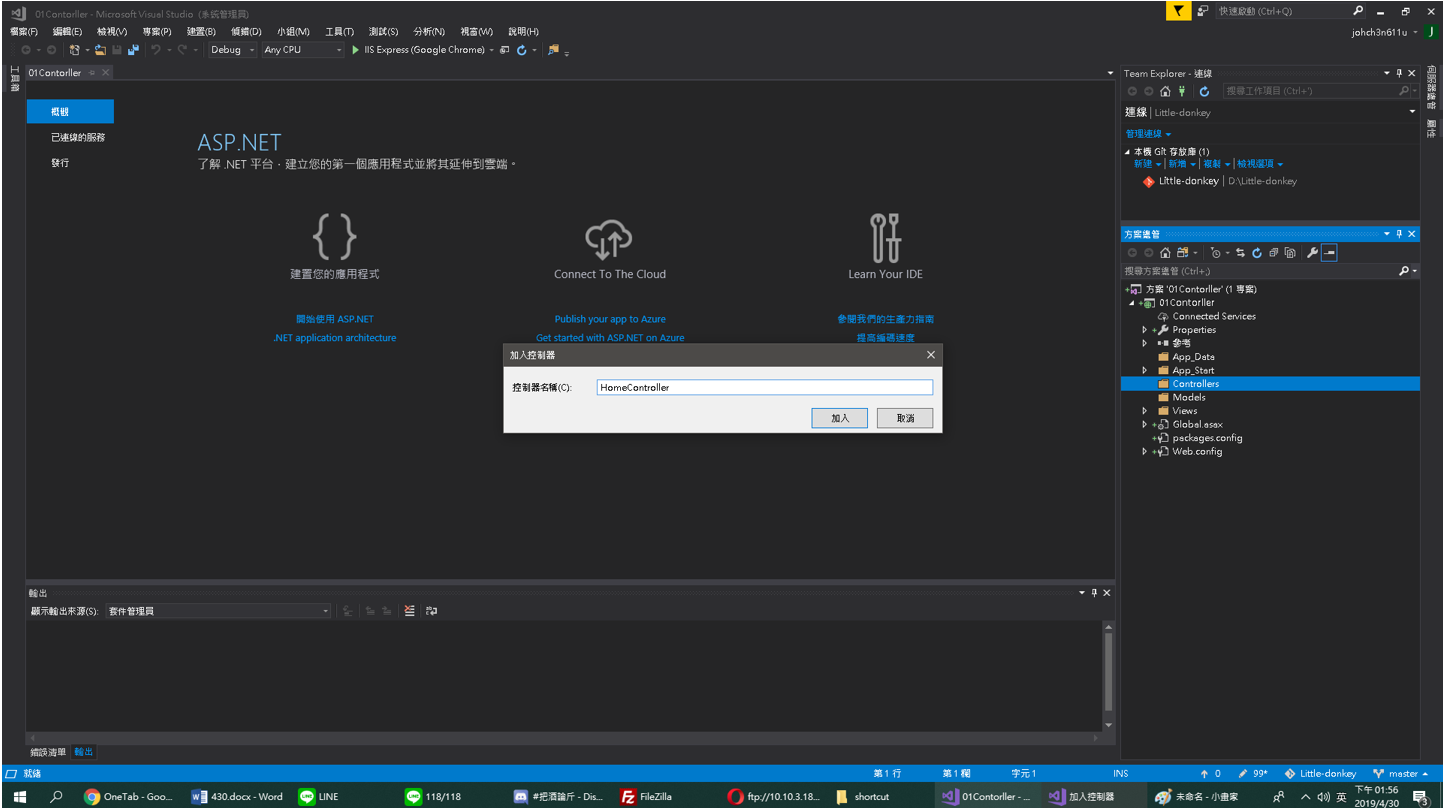1443x808 pixels.
Task: Click Solution Explorer refresh icon
Action: click(x=1257, y=253)
